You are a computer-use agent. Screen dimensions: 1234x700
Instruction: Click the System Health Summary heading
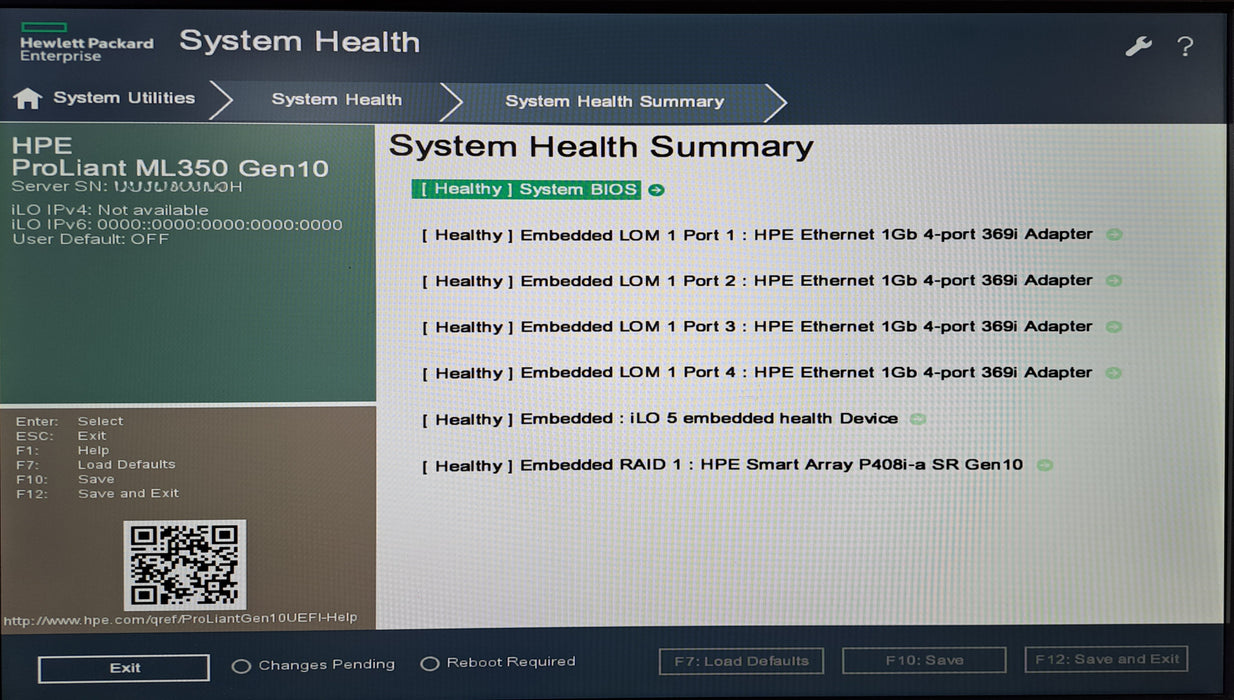pos(601,147)
